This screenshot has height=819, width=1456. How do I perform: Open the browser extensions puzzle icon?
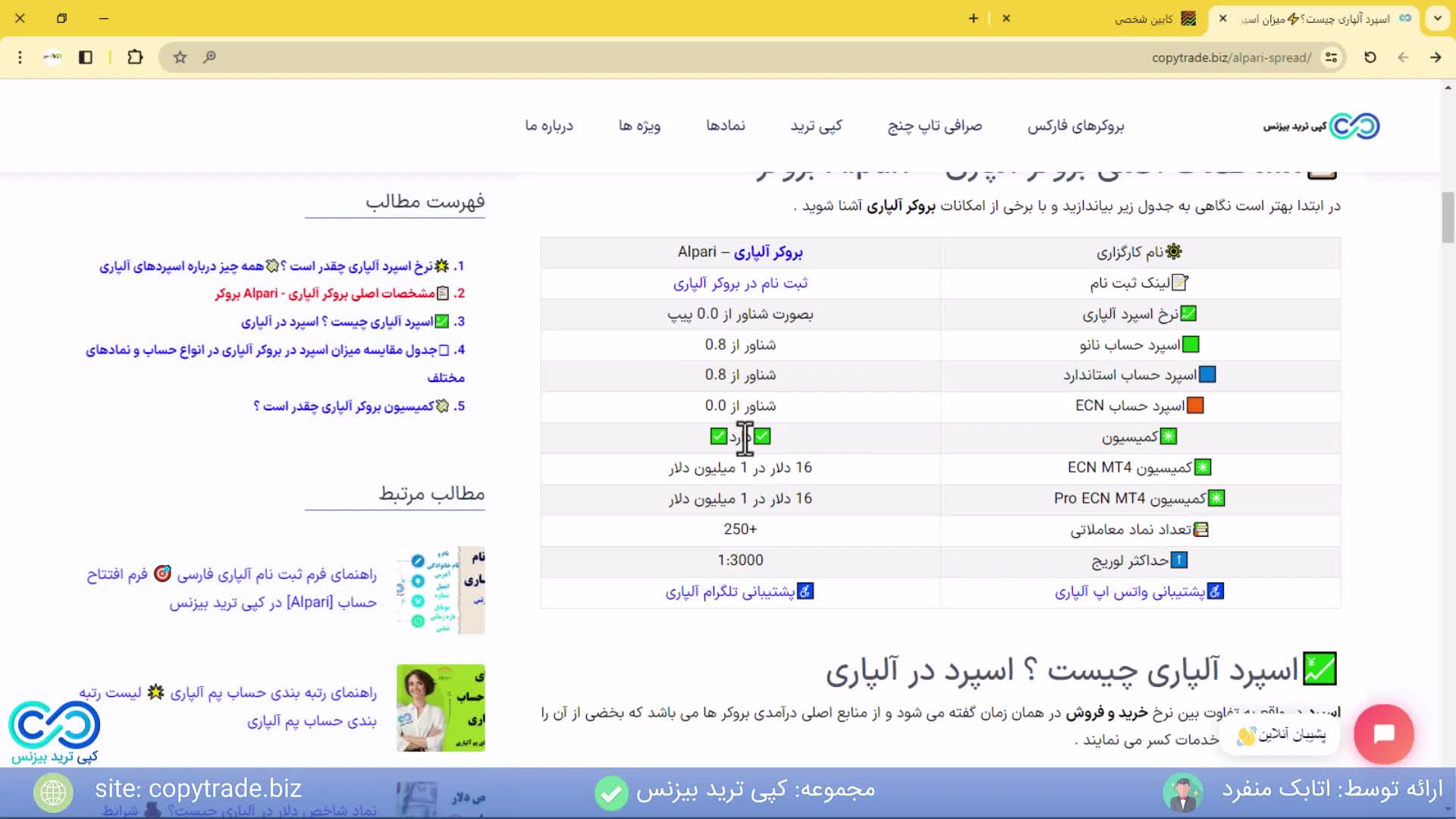click(x=135, y=57)
